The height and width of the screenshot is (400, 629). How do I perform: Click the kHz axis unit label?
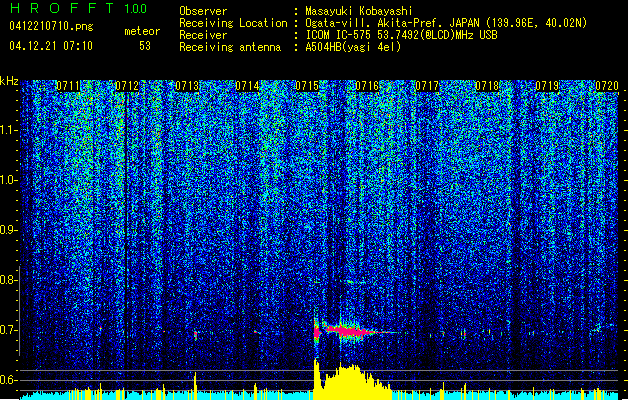9,81
